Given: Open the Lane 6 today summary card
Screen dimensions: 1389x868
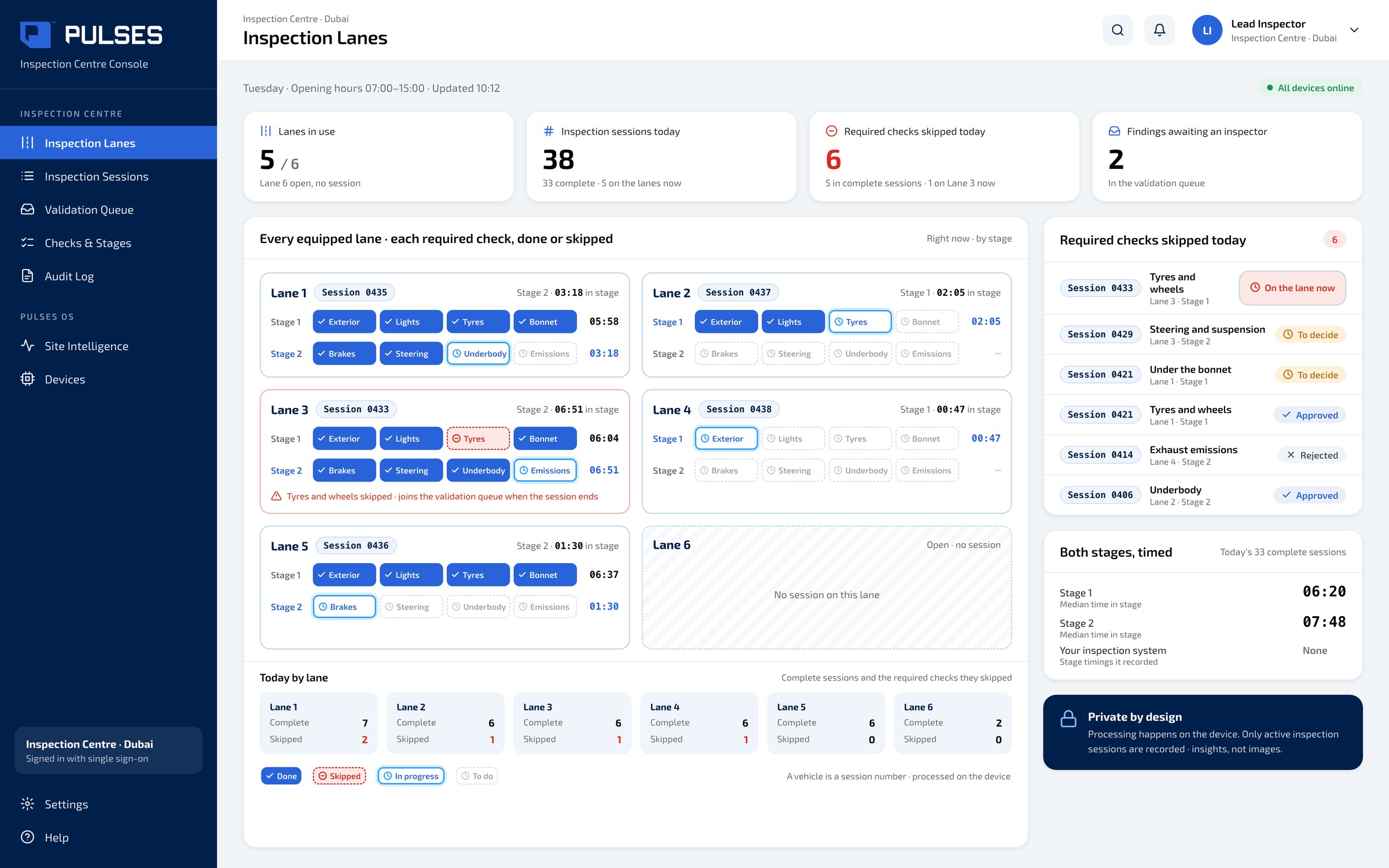Looking at the screenshot, I should (x=953, y=723).
